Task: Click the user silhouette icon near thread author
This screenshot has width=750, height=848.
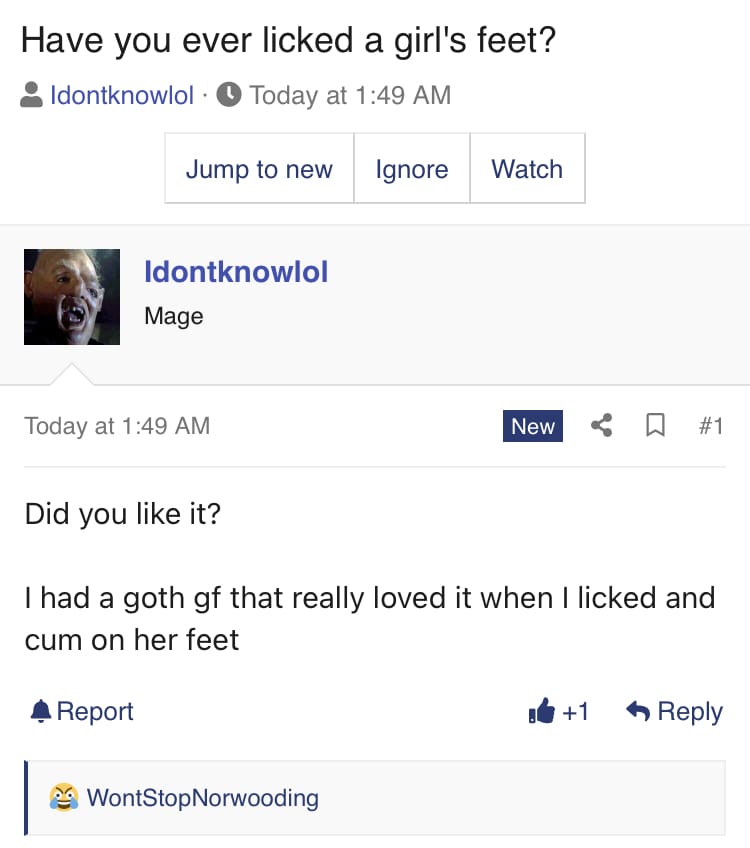Action: pyautogui.click(x=31, y=95)
